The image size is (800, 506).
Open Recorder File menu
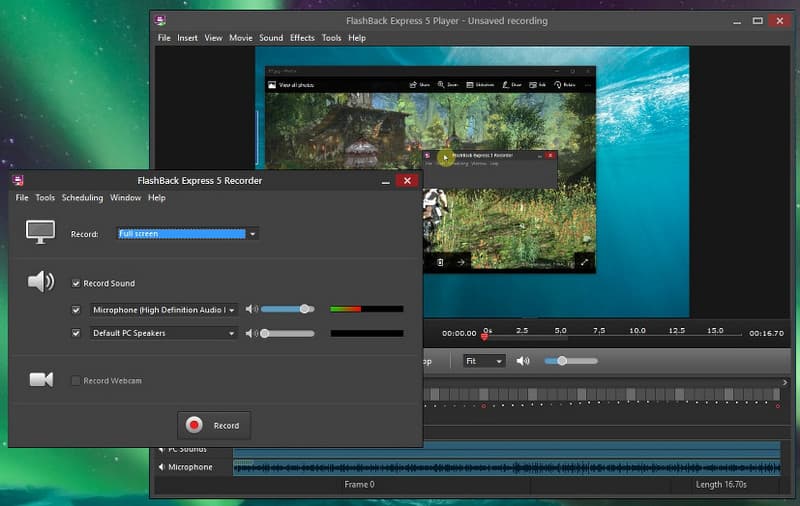tap(22, 197)
